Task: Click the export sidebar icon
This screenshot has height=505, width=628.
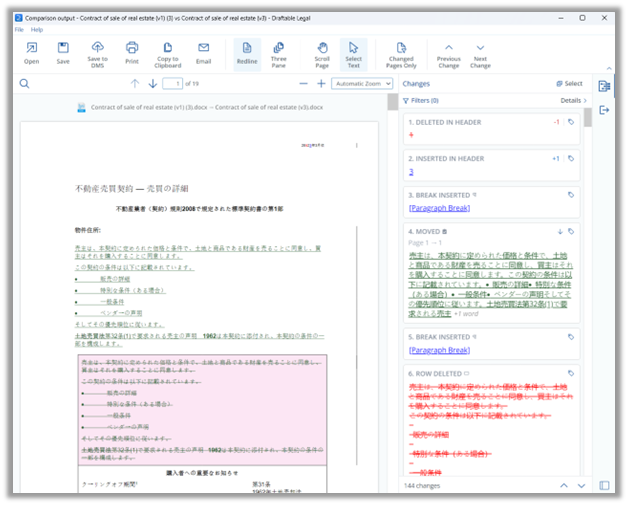Action: [604, 110]
